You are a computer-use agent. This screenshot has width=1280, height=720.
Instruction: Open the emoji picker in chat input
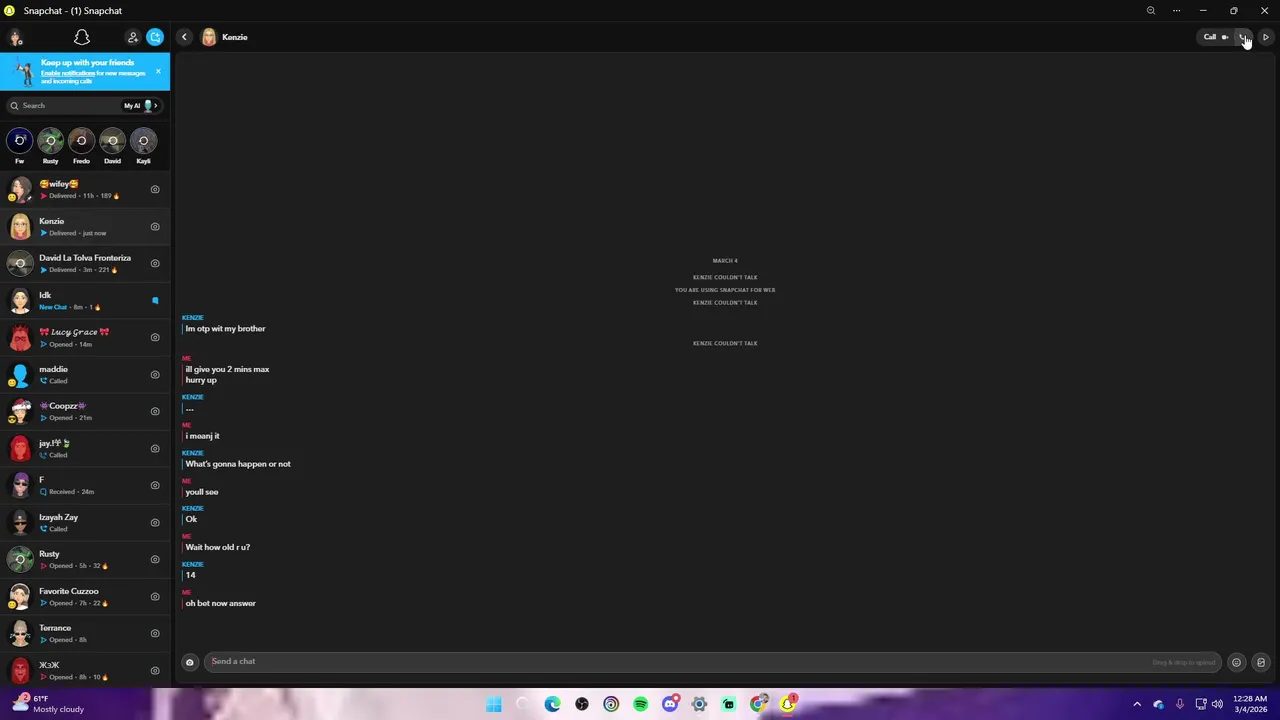[x=1236, y=662]
